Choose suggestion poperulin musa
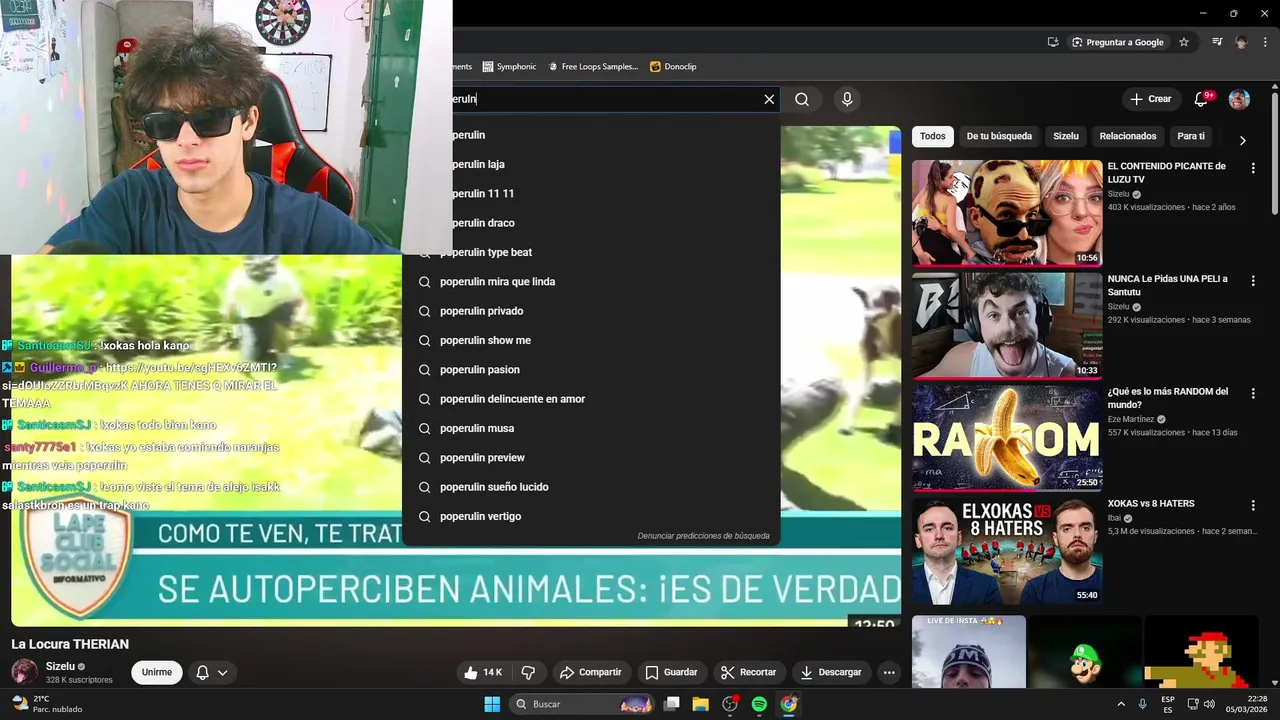Image resolution: width=1280 pixels, height=720 pixels. click(590, 428)
